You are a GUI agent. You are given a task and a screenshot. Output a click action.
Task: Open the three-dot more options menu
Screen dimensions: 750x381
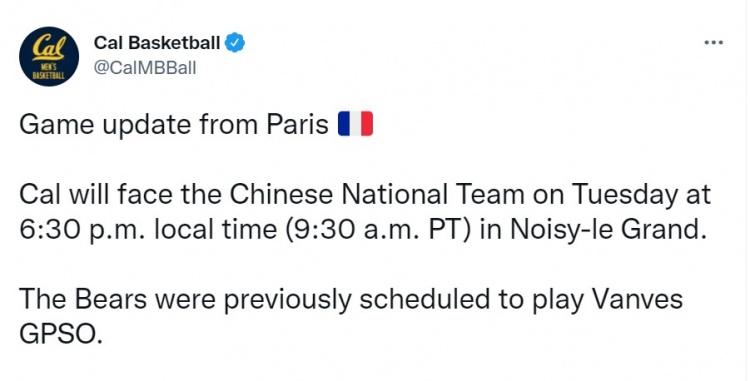tap(714, 43)
